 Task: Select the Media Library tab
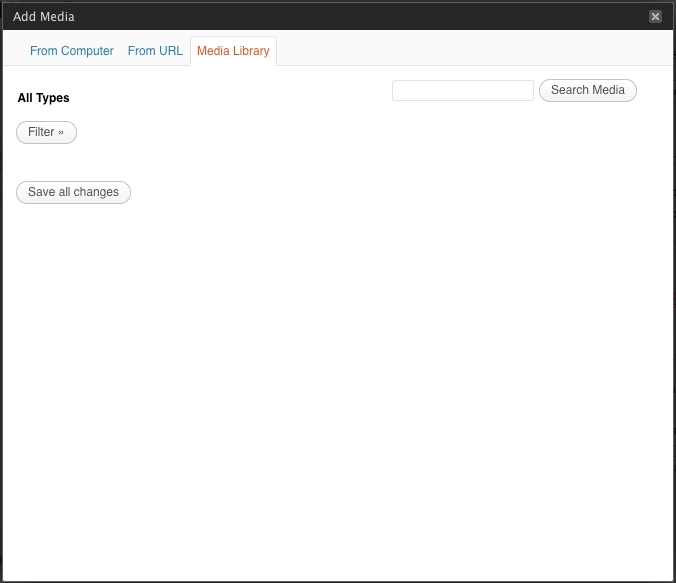coord(233,51)
